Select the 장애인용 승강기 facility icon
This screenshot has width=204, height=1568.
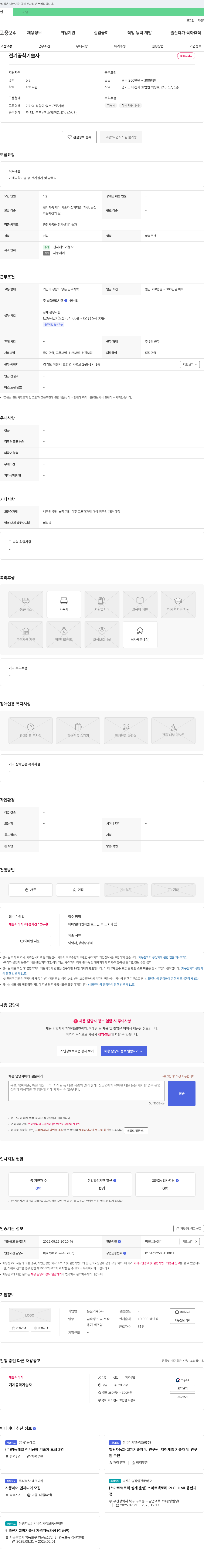78,730
